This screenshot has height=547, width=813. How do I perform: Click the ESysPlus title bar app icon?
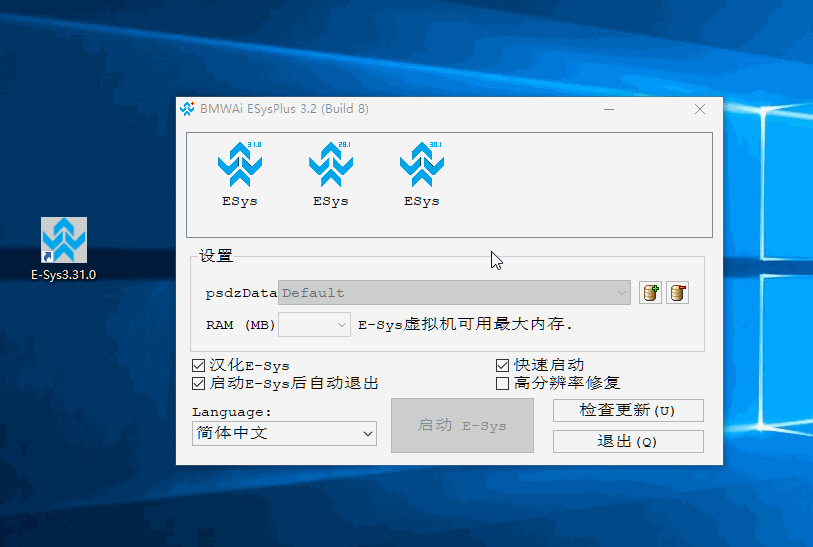pos(187,109)
